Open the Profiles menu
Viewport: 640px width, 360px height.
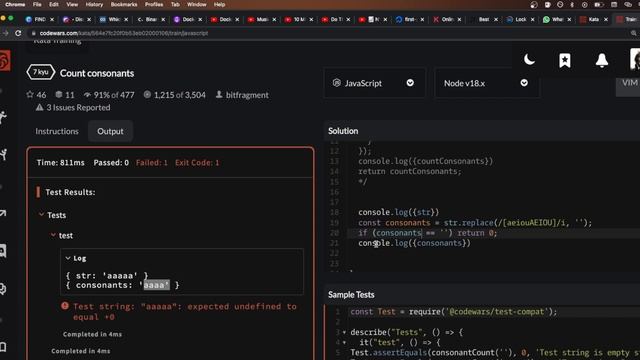[x=154, y=4]
